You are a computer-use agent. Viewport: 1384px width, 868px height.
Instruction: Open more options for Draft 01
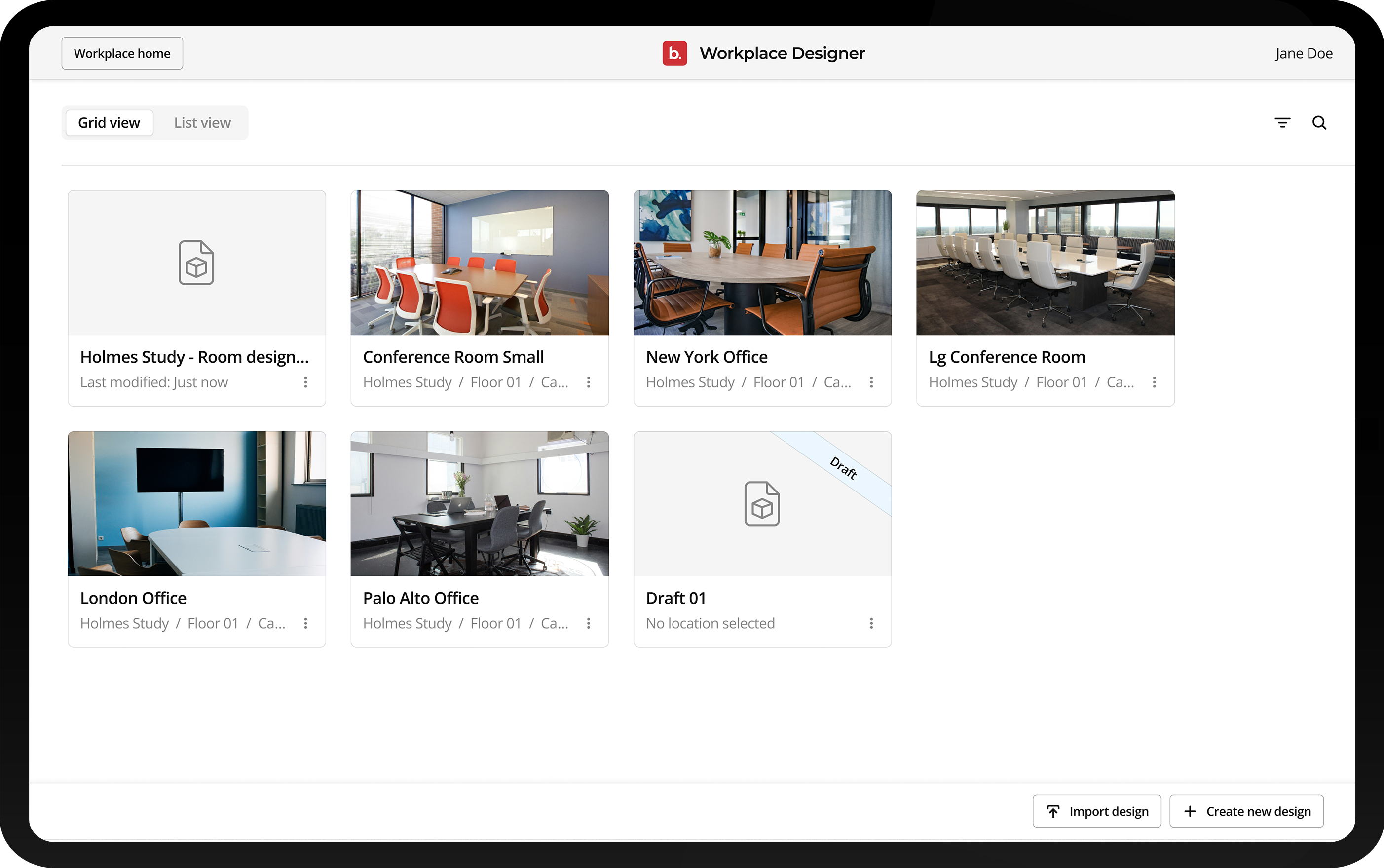coord(871,623)
